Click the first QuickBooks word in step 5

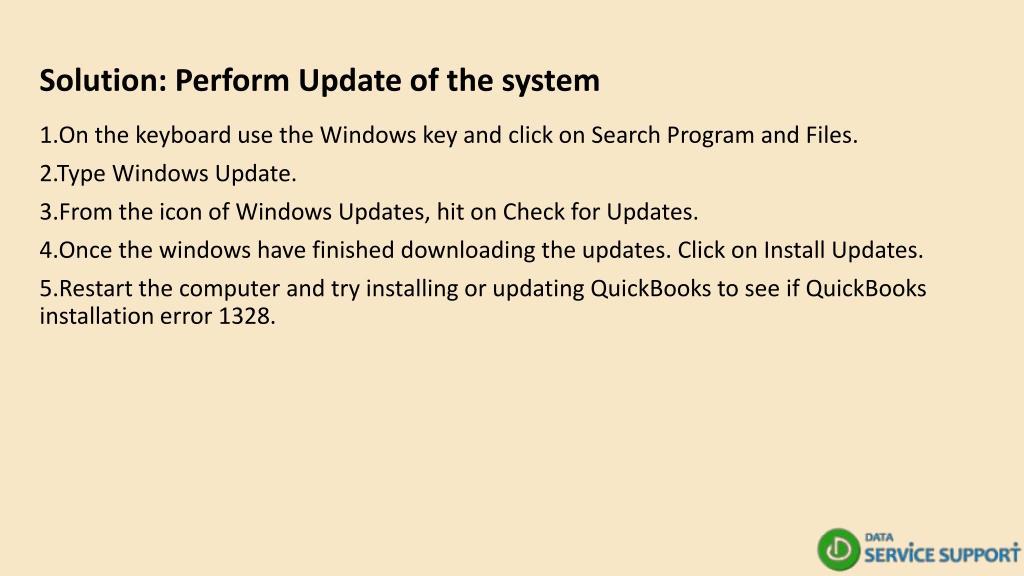point(650,289)
